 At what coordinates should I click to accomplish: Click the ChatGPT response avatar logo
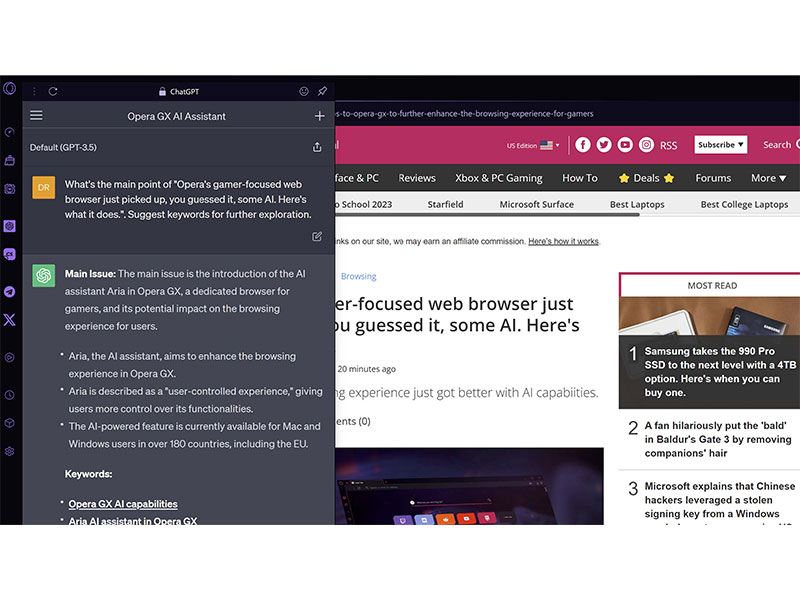[x=44, y=276]
